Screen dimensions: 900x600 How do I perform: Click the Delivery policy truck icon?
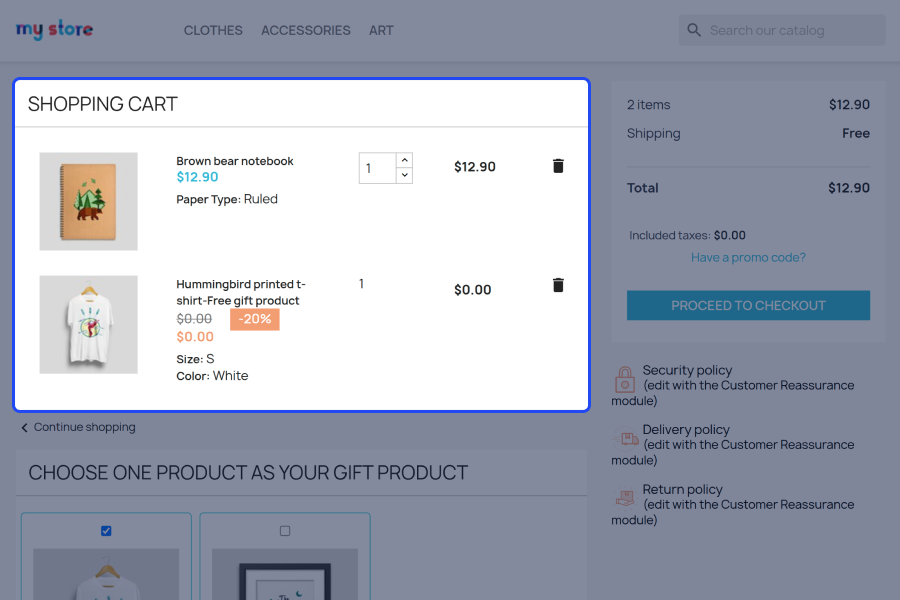(x=626, y=439)
